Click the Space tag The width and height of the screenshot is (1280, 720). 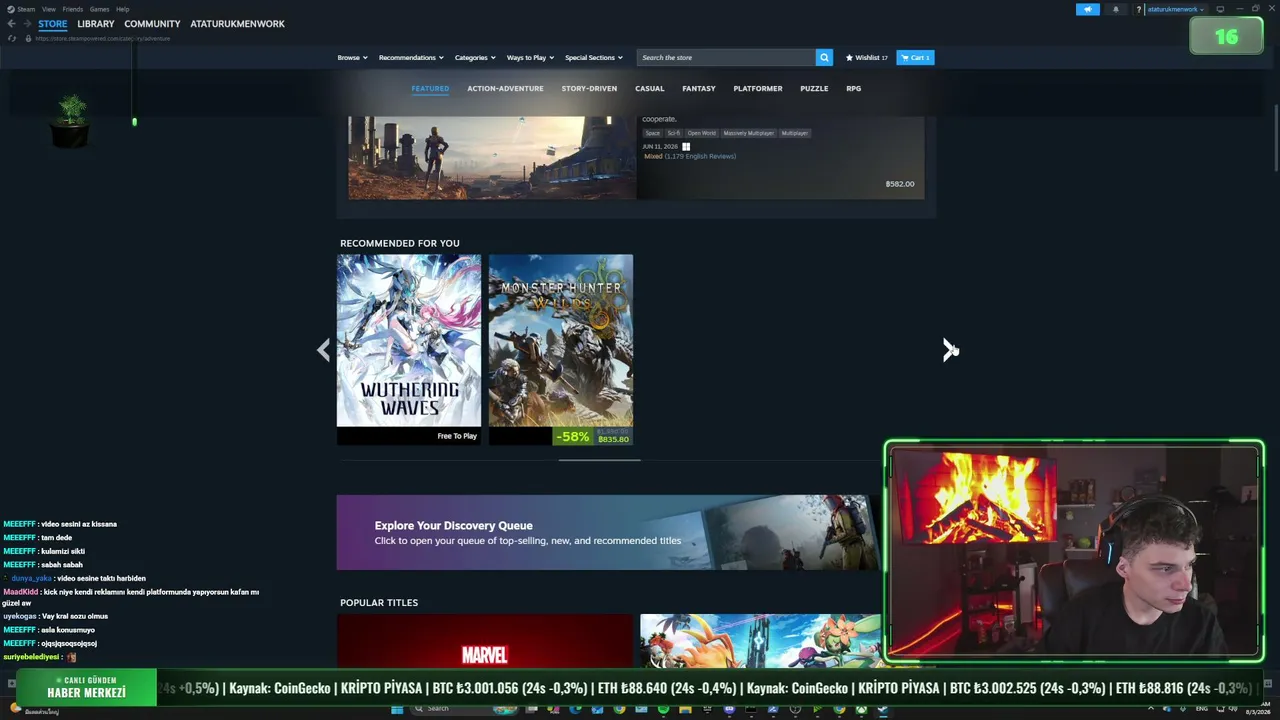652,133
